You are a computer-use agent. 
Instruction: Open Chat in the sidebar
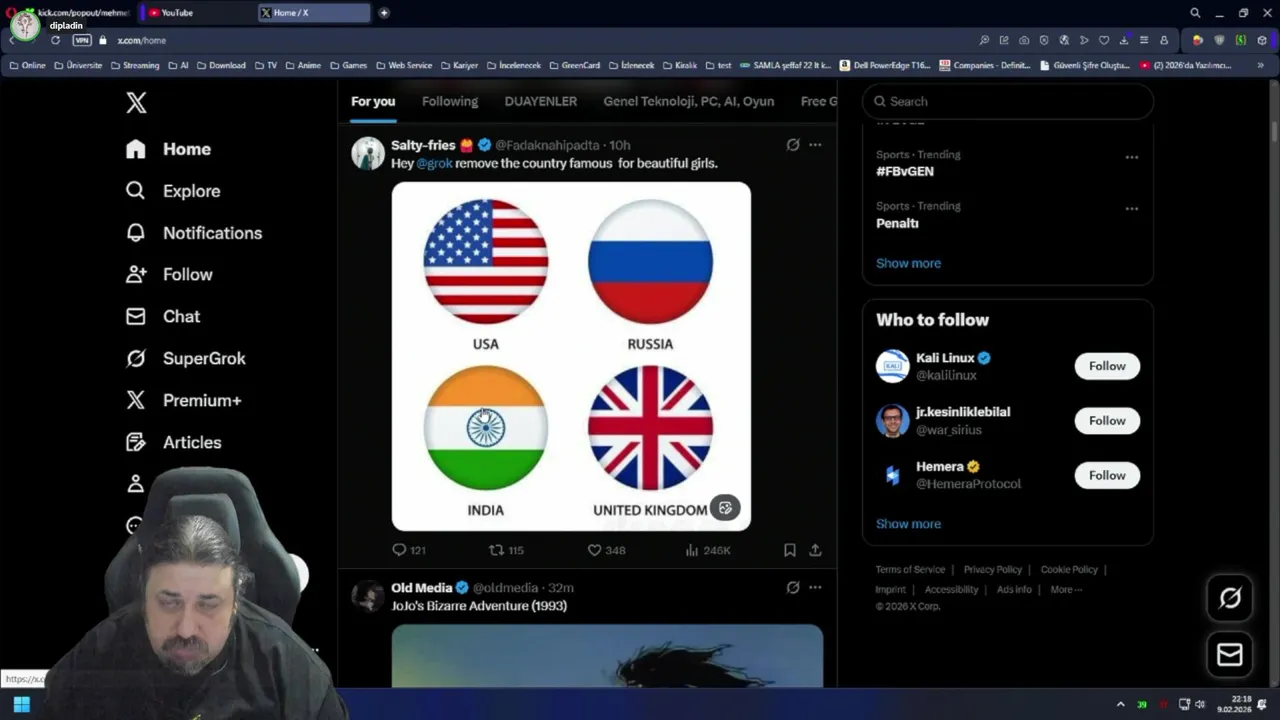(162, 316)
